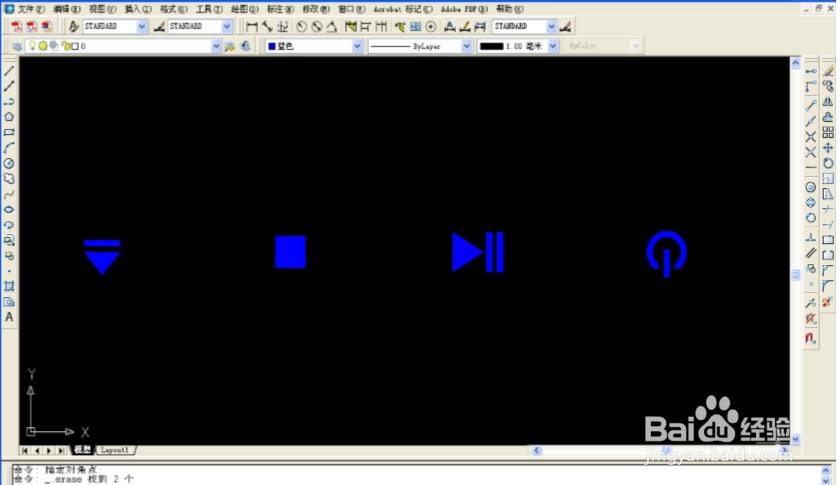Select the Multiline Text tool (A)

point(9,317)
